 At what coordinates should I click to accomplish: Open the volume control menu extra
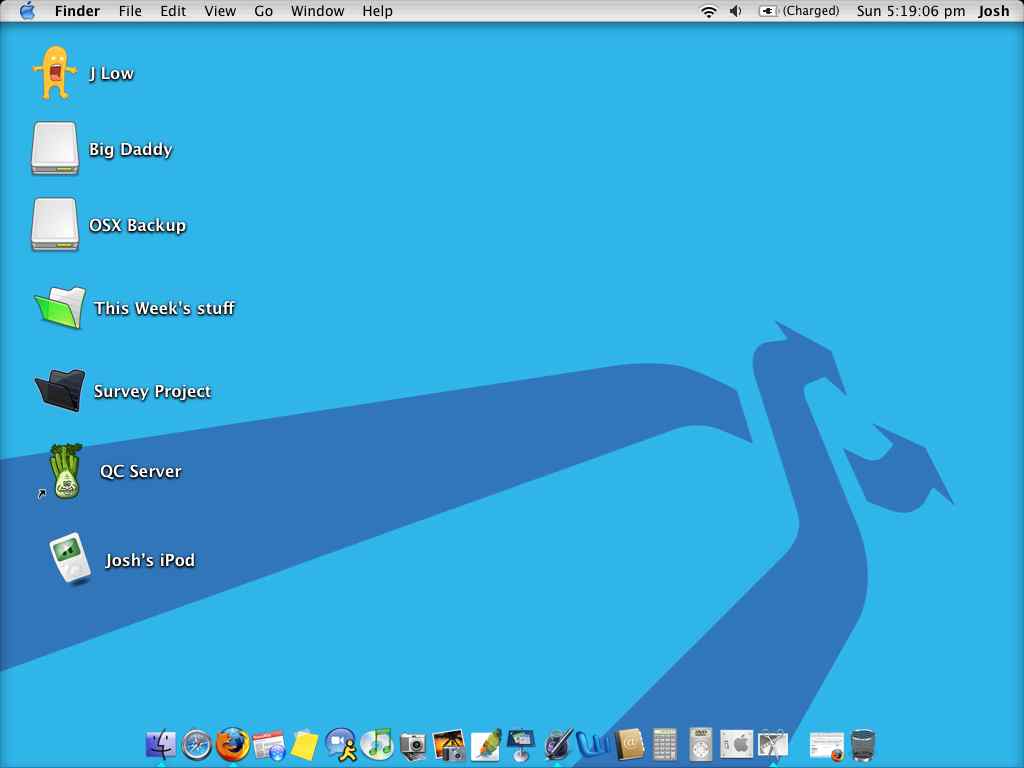tap(735, 11)
